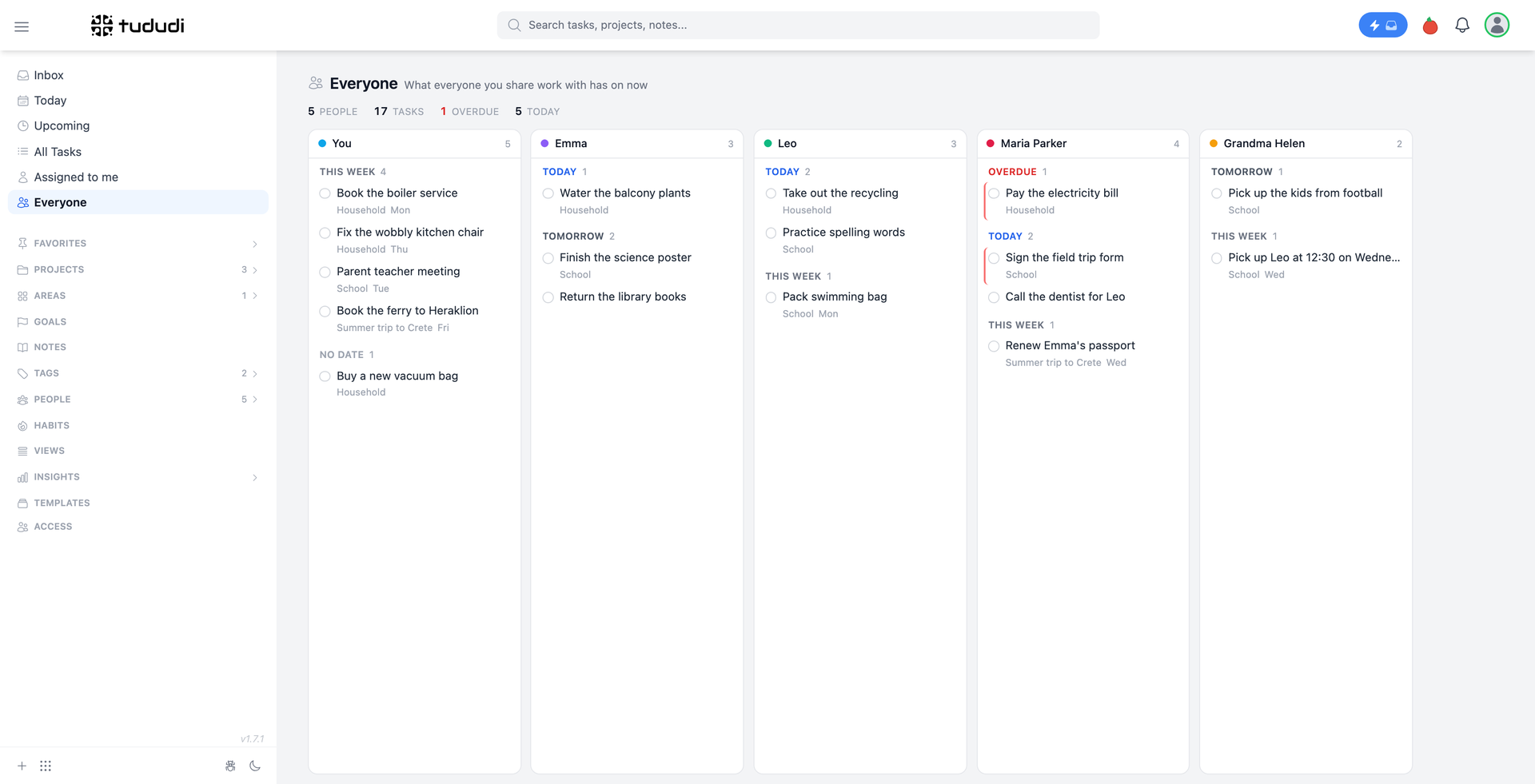Click the Access people icon in sidebar

coord(22,527)
